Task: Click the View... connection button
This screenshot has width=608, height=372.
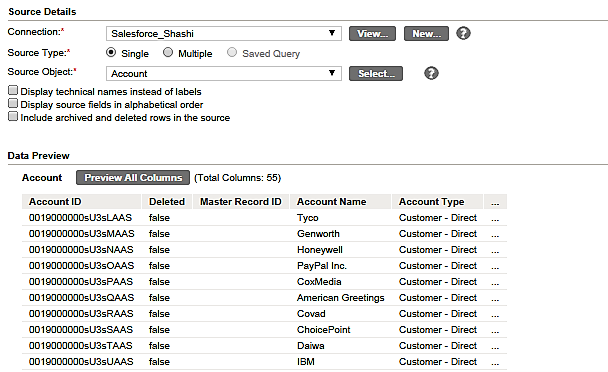Action: 372,34
